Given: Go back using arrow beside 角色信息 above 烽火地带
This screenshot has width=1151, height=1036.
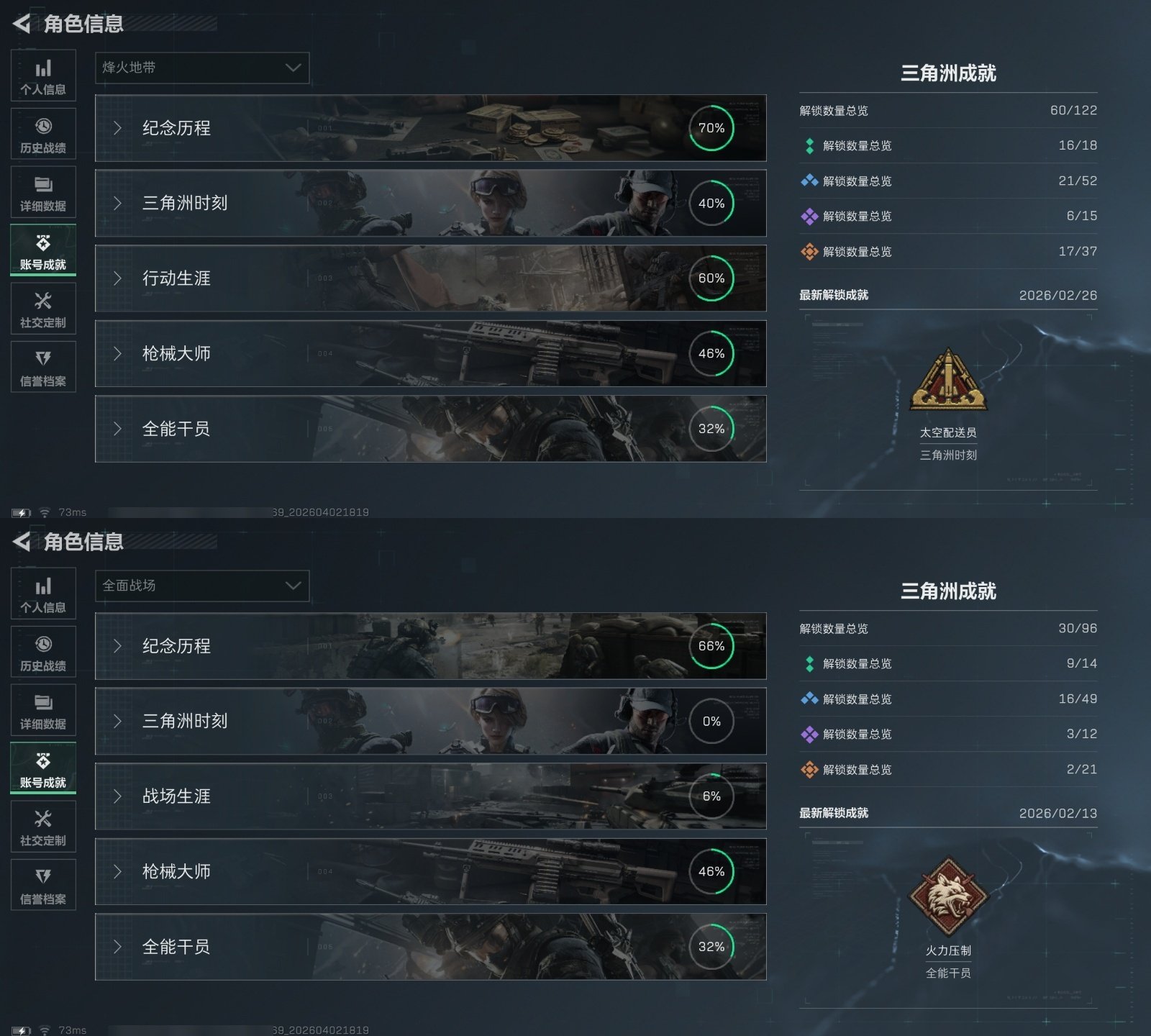Looking at the screenshot, I should (x=22, y=24).
